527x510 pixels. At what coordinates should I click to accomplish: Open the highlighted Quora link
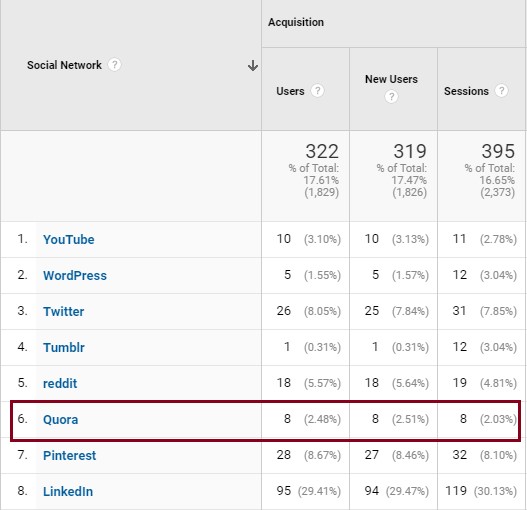60,420
